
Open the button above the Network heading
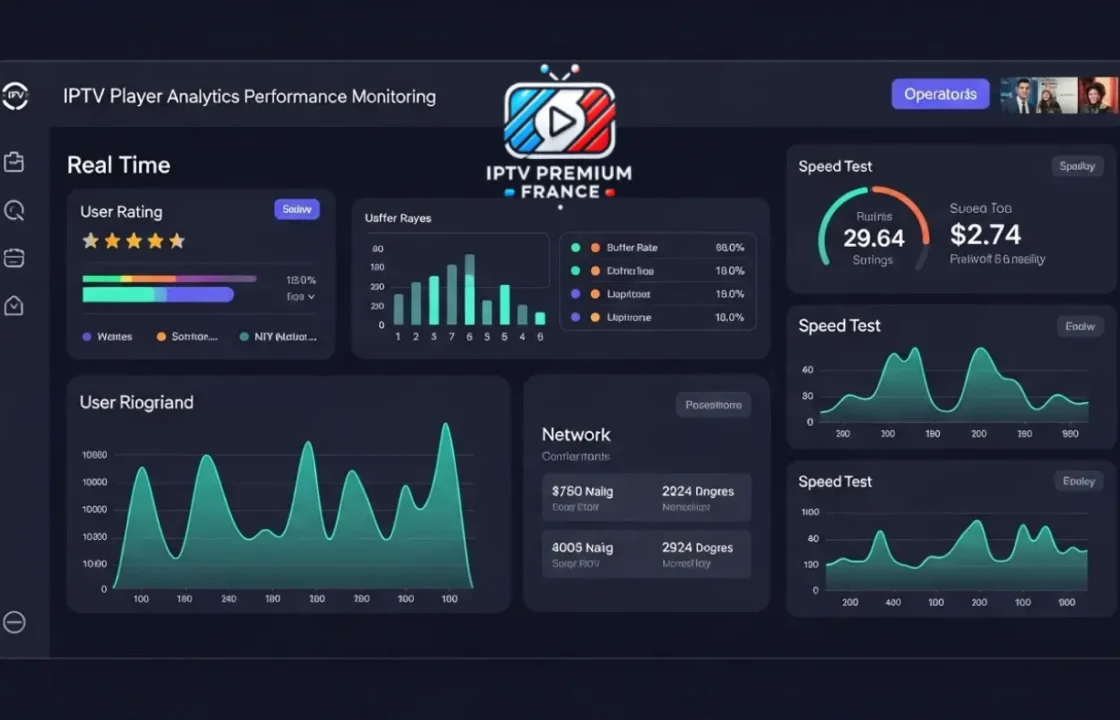(x=713, y=405)
